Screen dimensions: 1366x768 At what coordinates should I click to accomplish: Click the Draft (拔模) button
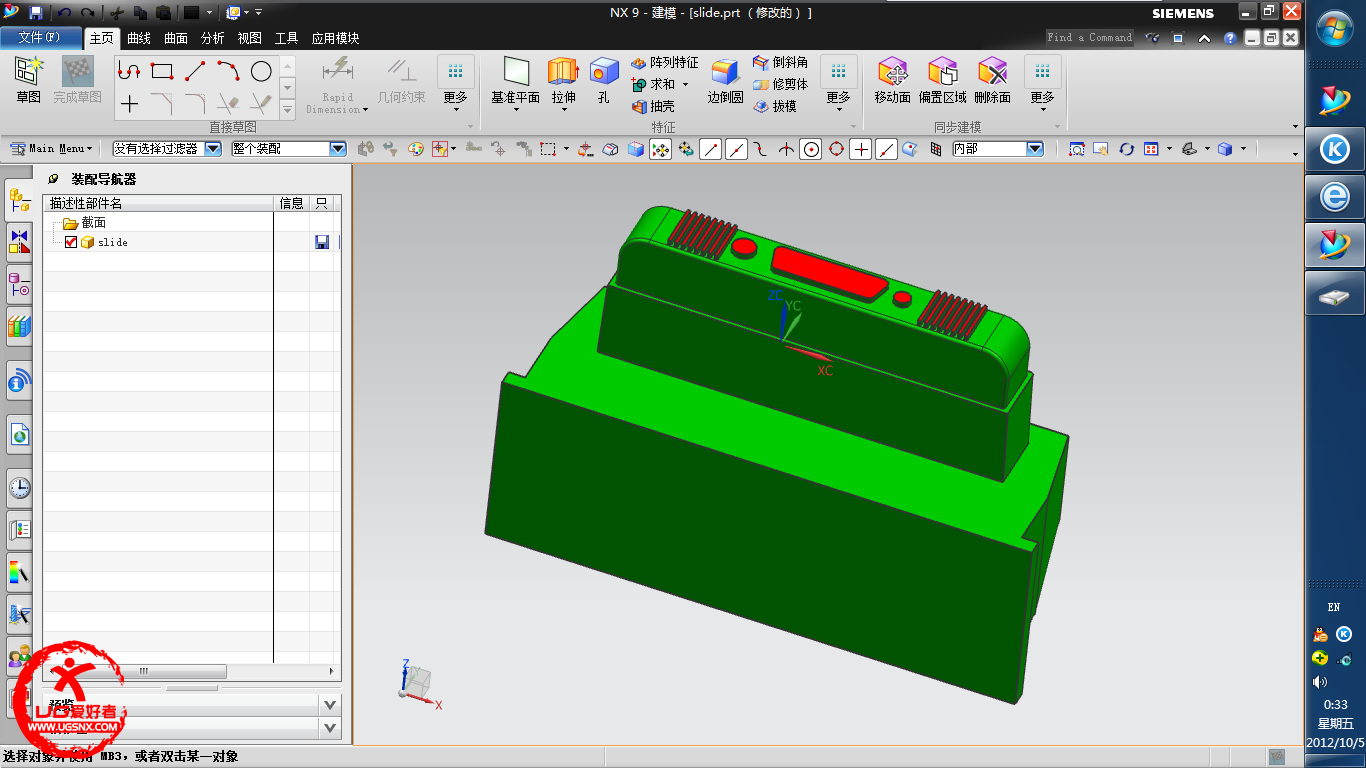775,106
